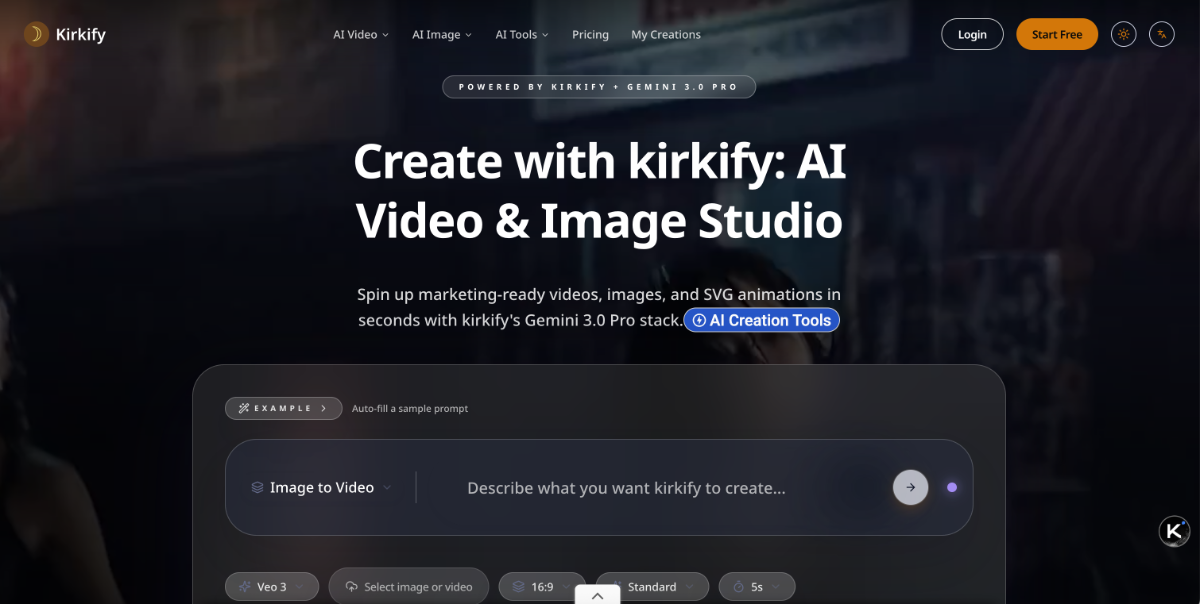Toggle the light theme sun icon
This screenshot has width=1200, height=604.
point(1123,33)
